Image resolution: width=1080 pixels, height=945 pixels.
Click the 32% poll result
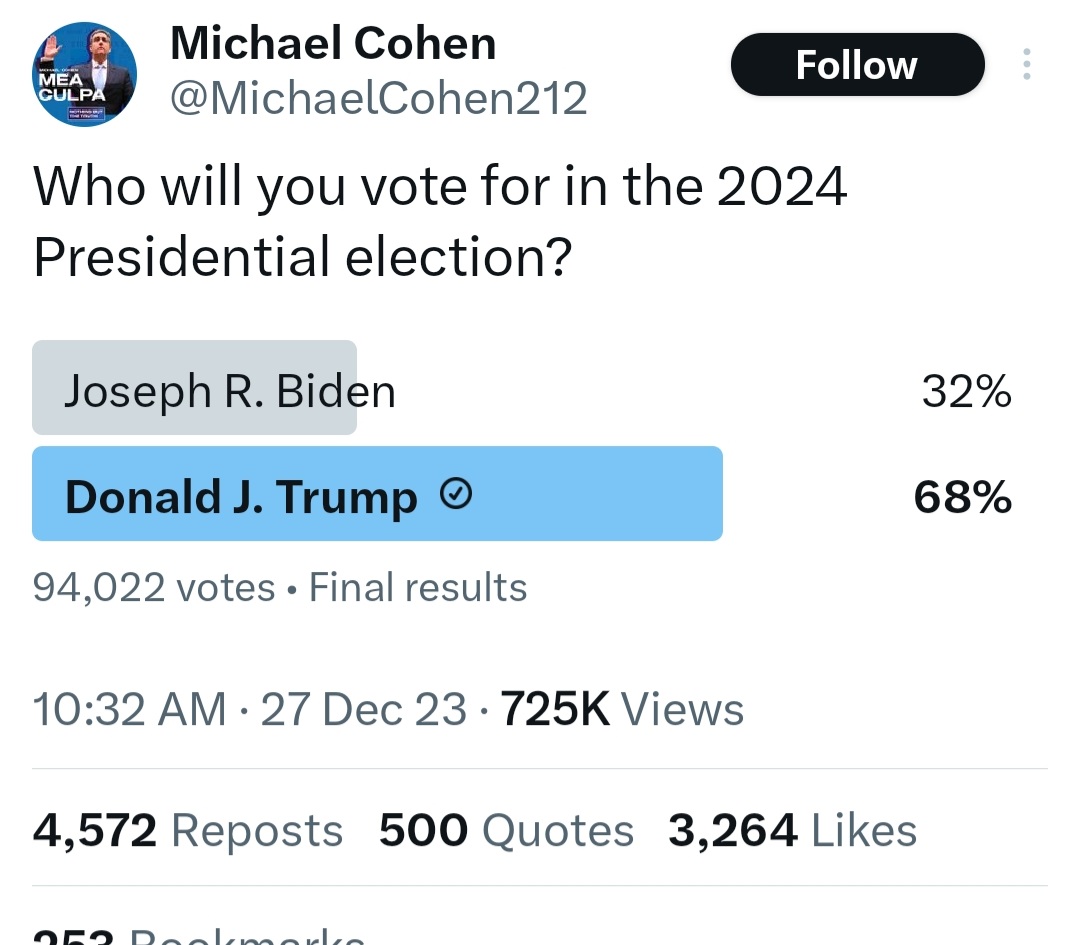[x=966, y=392]
